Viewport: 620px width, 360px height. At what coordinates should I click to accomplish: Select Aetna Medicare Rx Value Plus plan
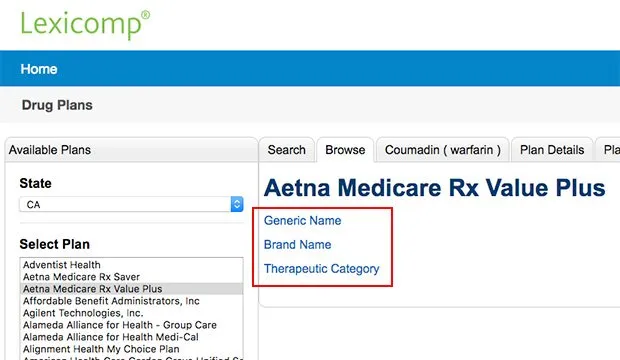coord(131,289)
